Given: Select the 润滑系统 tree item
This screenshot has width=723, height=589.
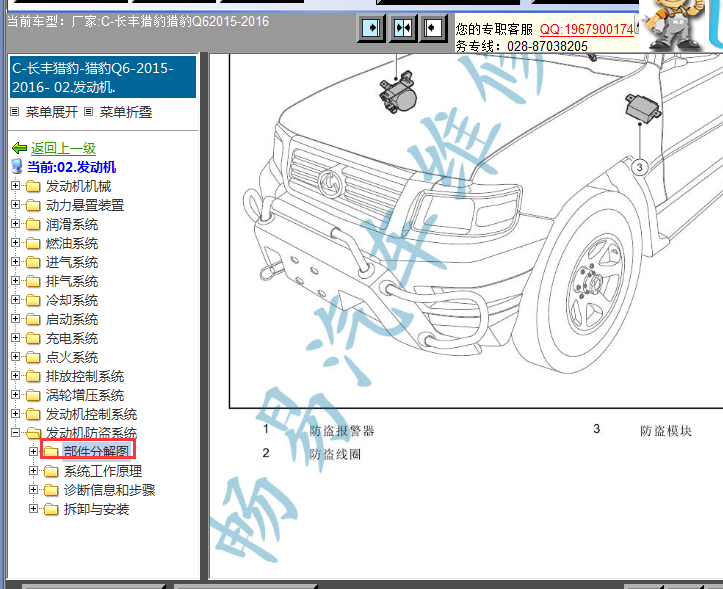Looking at the screenshot, I should tap(71, 224).
